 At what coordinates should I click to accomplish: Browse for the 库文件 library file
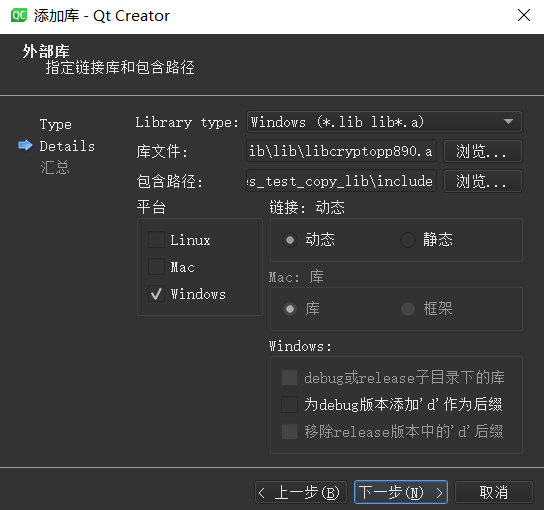pos(483,151)
